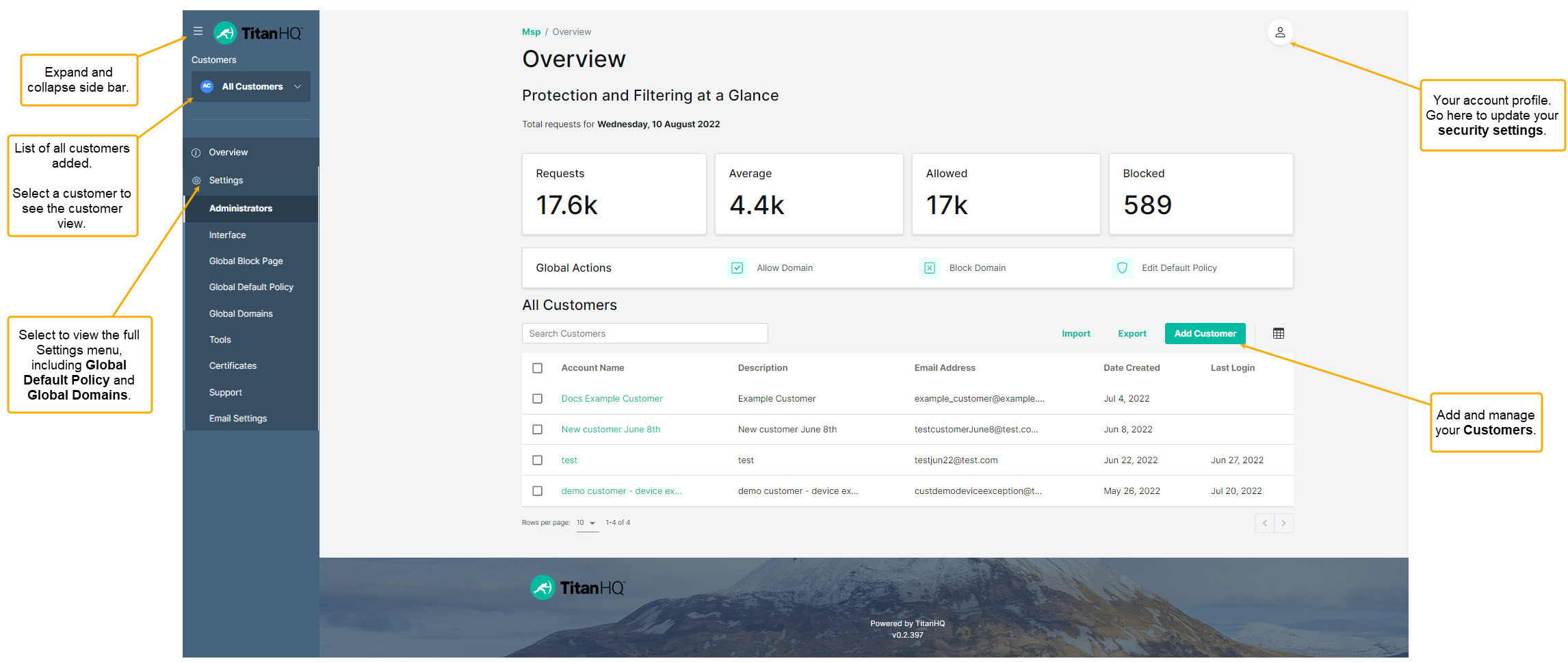Click the Jul 20, 2022 last login cell
The image size is (1568, 663).
coord(1236,491)
